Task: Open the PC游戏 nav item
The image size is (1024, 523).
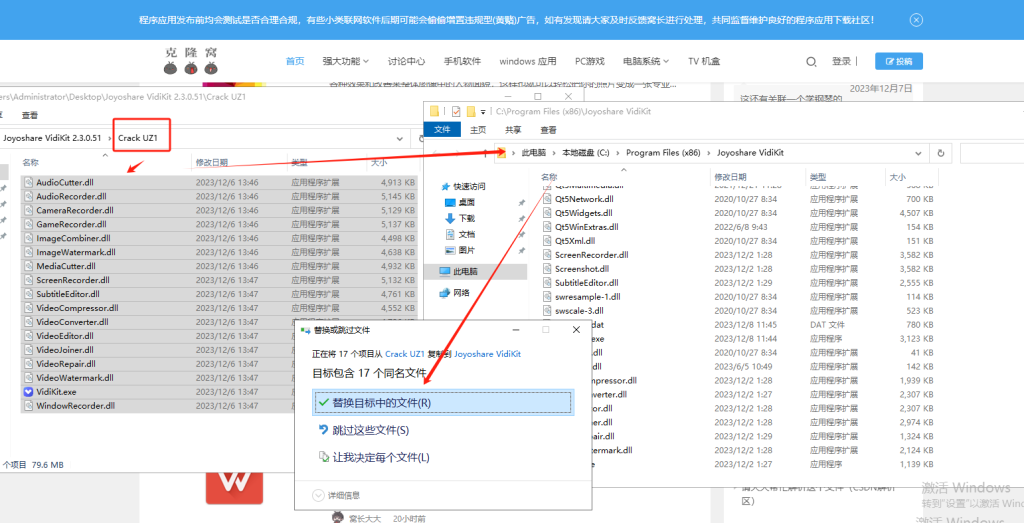Action: (589, 61)
